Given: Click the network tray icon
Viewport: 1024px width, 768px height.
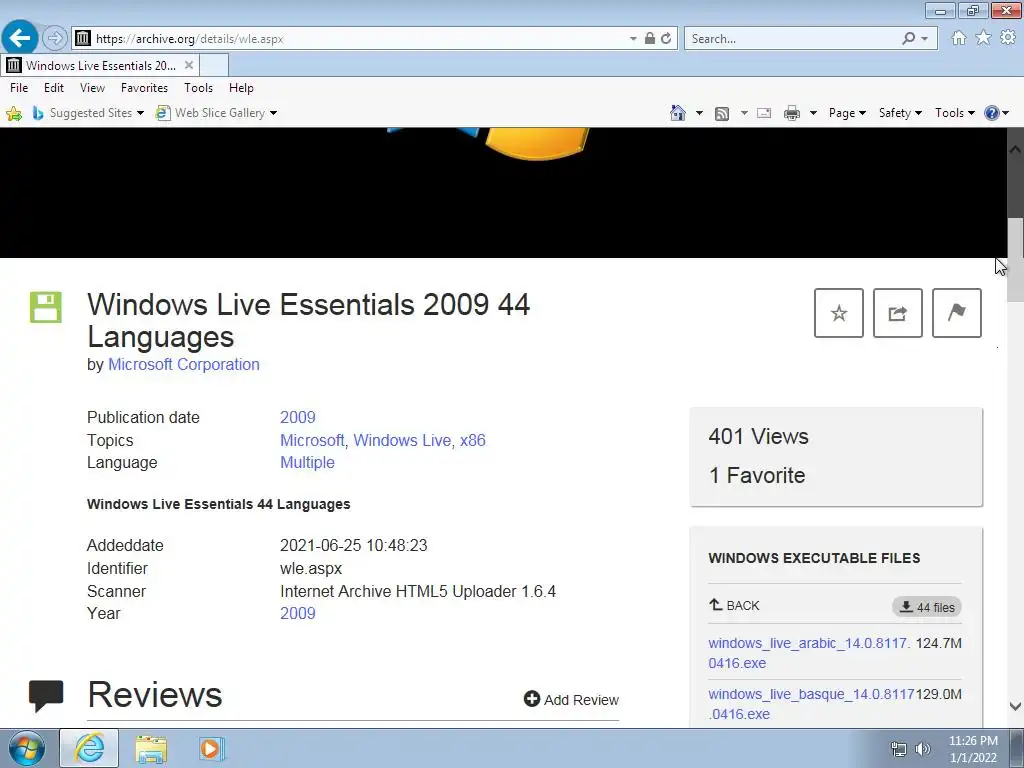Looking at the screenshot, I should tap(899, 749).
